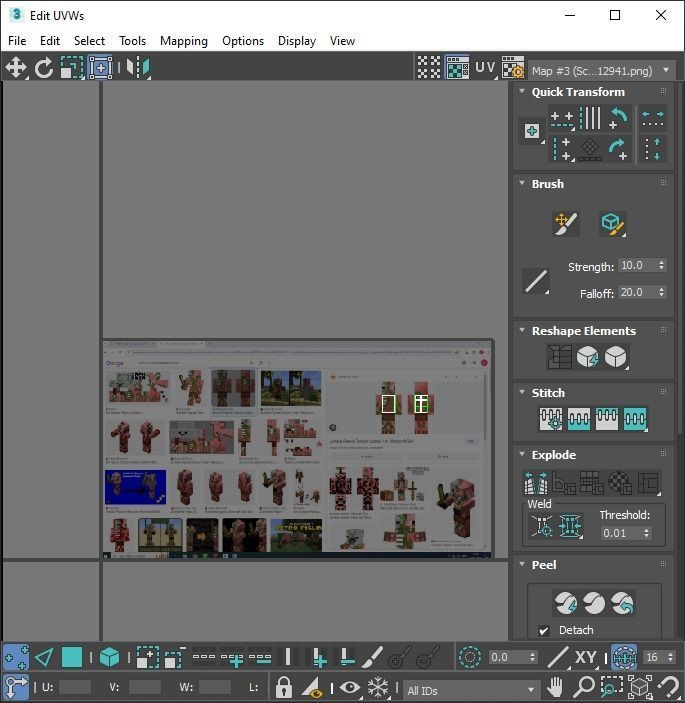Click Rotate 90 counter-clockwise icon
Viewport: 685px width, 703px height.
coord(619,118)
